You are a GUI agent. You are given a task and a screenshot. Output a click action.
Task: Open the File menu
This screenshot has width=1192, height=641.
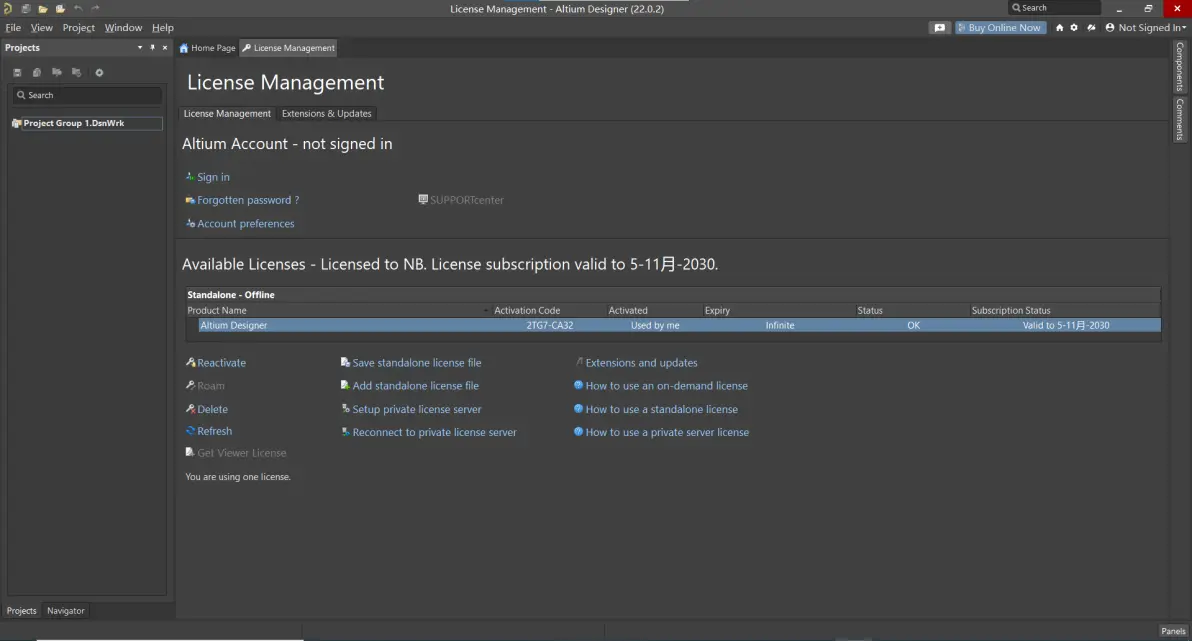[13, 27]
